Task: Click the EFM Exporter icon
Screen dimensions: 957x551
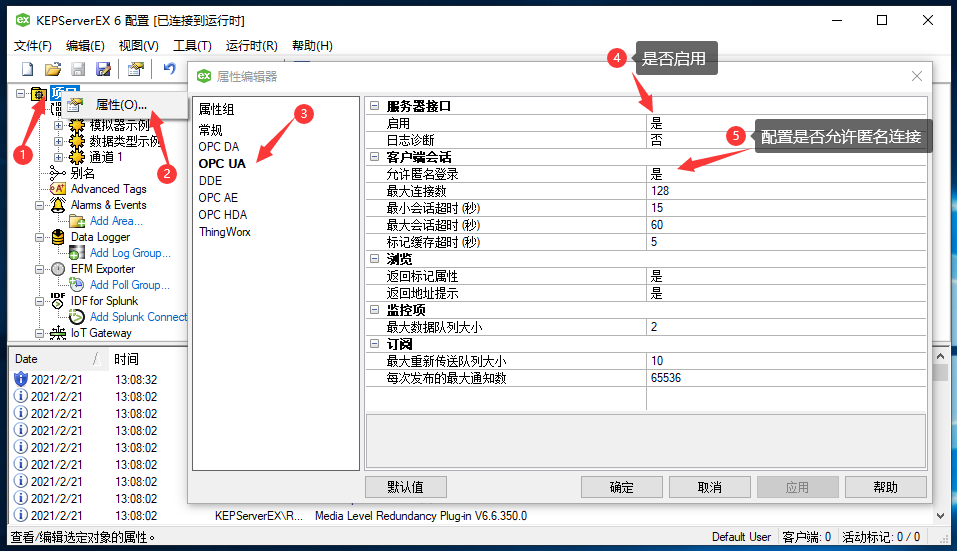Action: click(57, 268)
